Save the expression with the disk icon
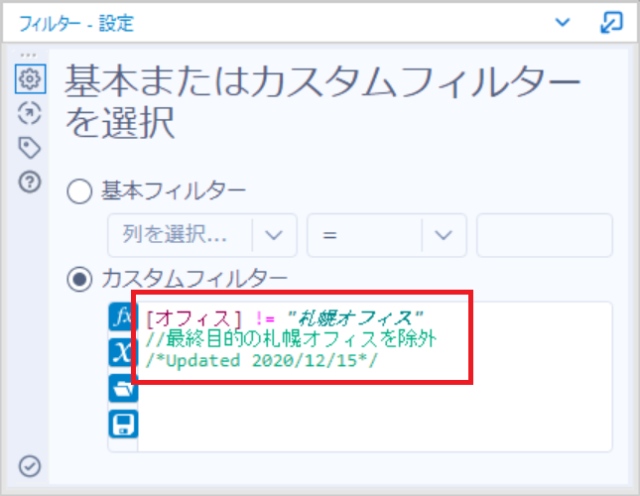 coord(123,424)
